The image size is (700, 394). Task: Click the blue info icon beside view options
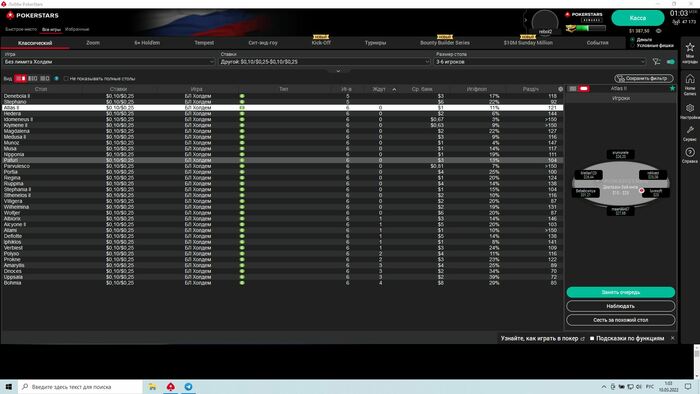click(56, 78)
